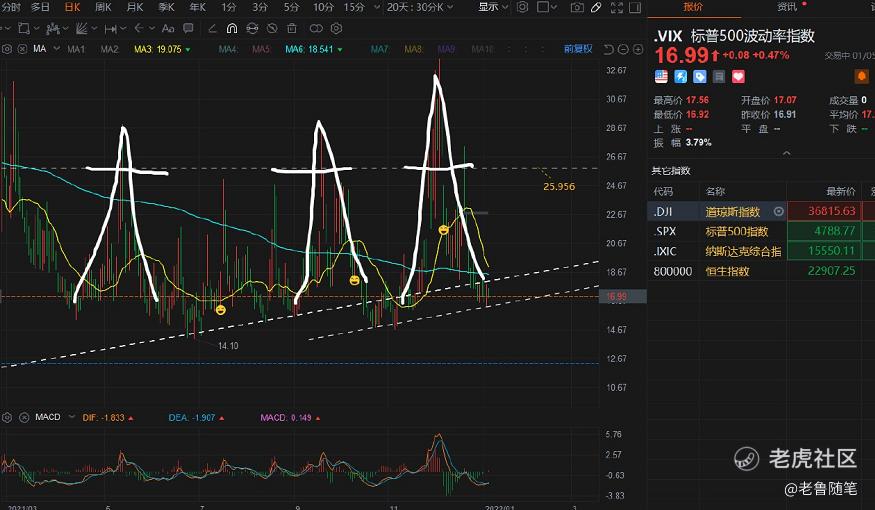
Task: Open MA indicator settings gear
Action: [x=7, y=49]
